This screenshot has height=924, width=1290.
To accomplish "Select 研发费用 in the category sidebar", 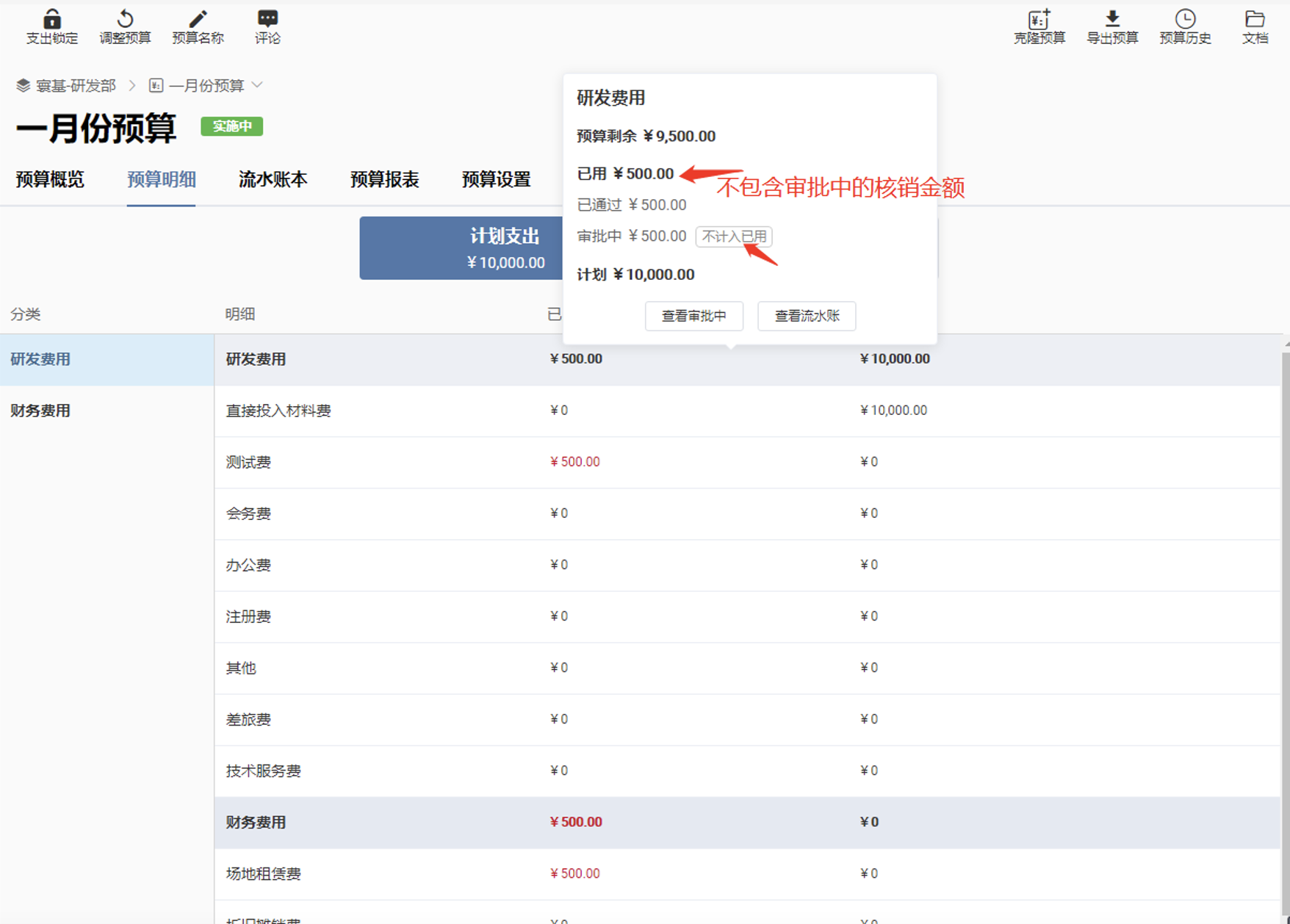I will click(40, 359).
